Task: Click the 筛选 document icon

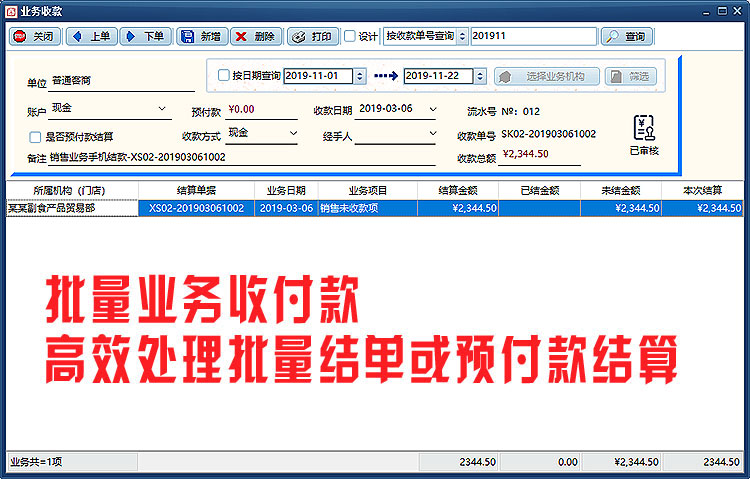Action: pyautogui.click(x=617, y=77)
